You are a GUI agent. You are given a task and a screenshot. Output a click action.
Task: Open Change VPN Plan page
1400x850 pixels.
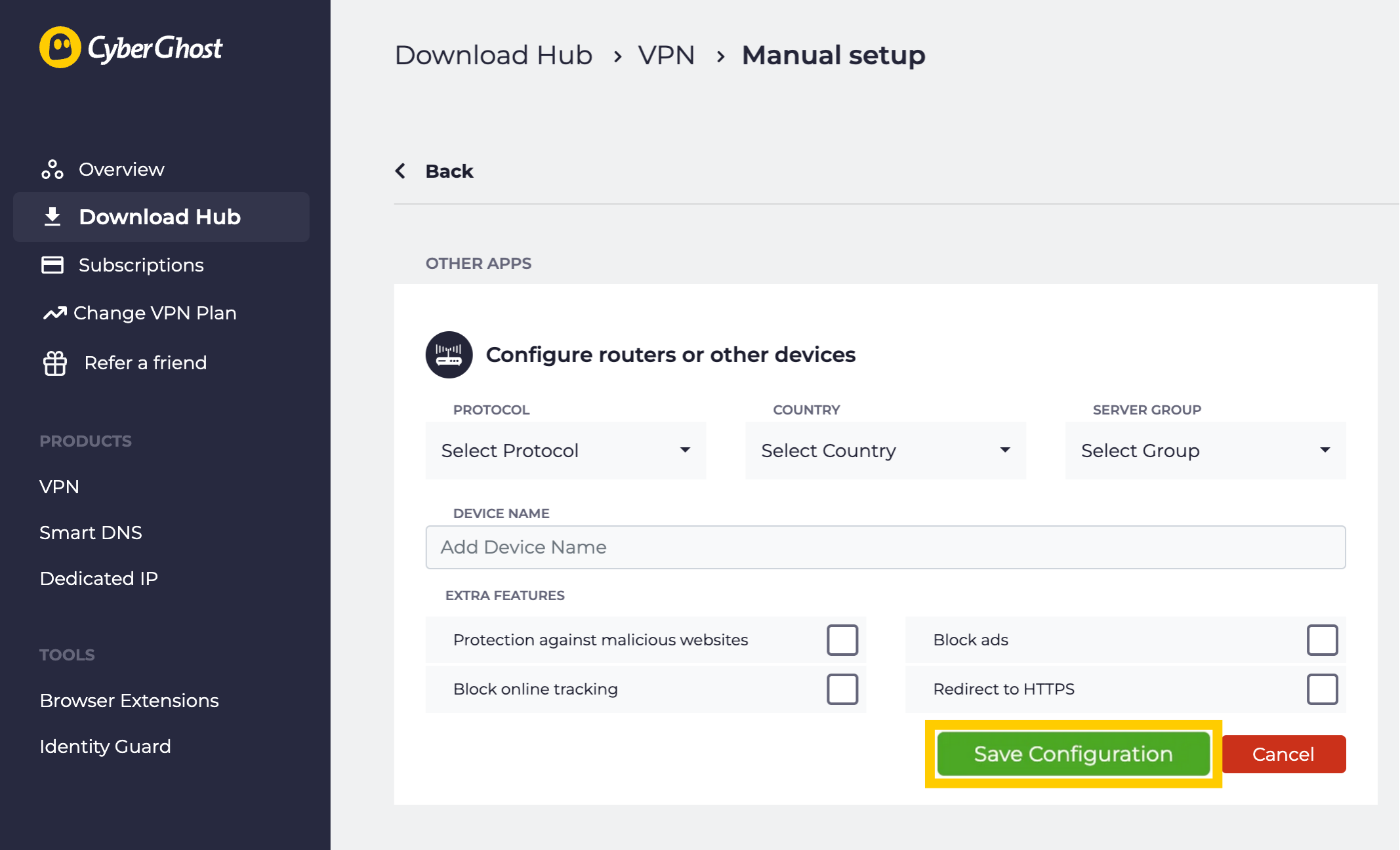155,314
